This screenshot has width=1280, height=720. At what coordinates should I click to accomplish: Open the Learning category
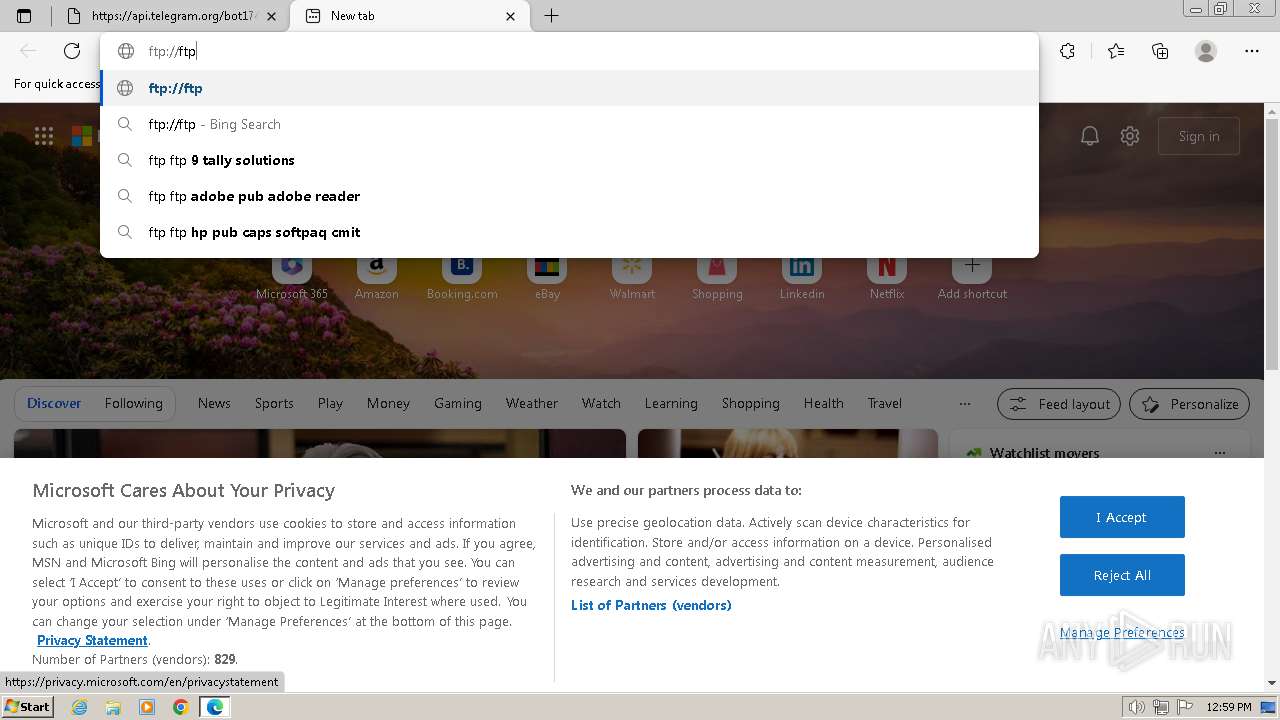point(671,403)
